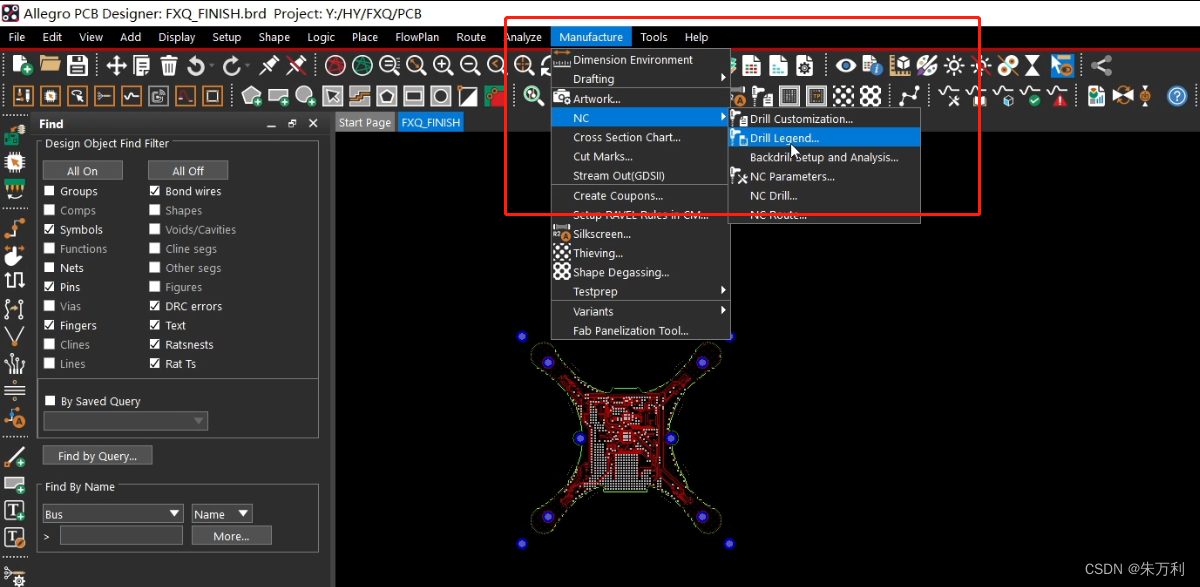Select Drill Legend in NC submenu
This screenshot has height=587, width=1200.
tap(824, 138)
